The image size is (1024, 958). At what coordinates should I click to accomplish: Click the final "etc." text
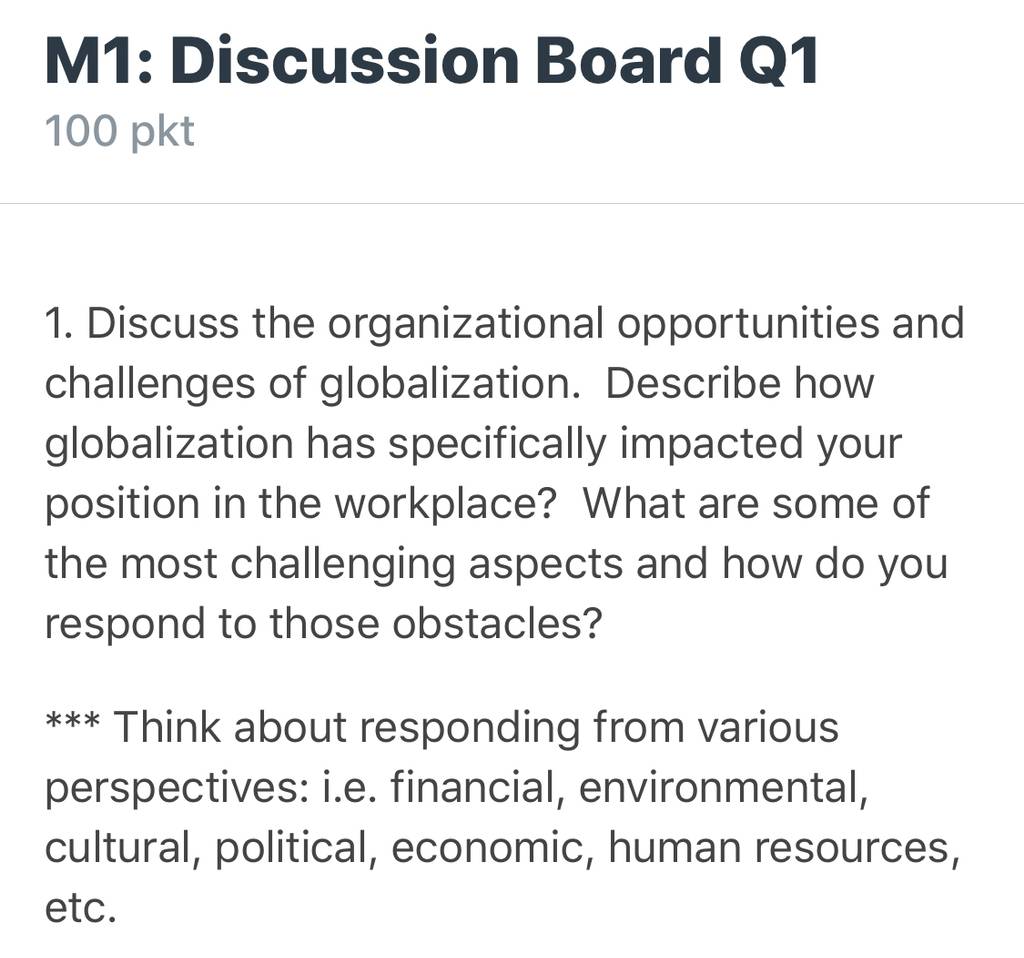point(81,909)
